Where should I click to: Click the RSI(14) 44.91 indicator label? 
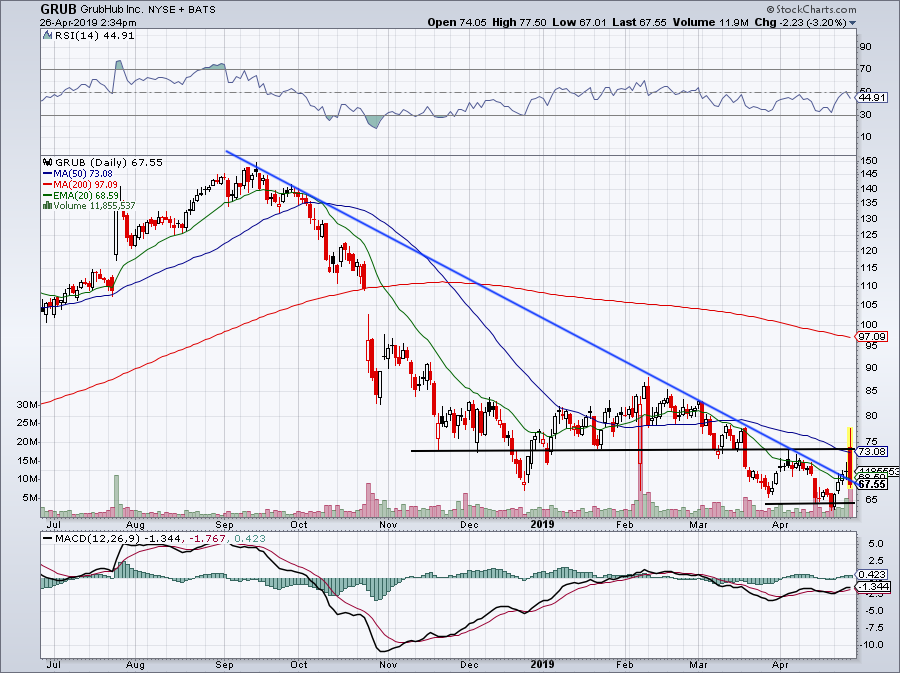pos(94,36)
